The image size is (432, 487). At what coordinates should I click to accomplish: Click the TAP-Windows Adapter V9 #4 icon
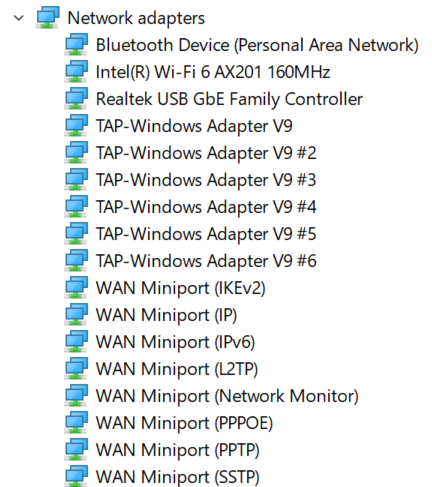tap(76, 206)
